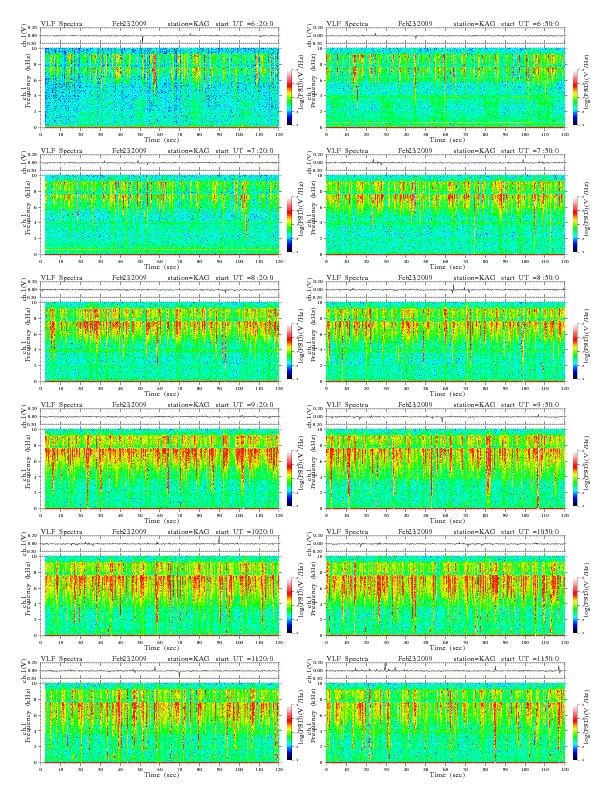Viewport: 612px width, 792px height.
Task: Click the 'start UT =9:50:0' title text
Action: point(530,405)
